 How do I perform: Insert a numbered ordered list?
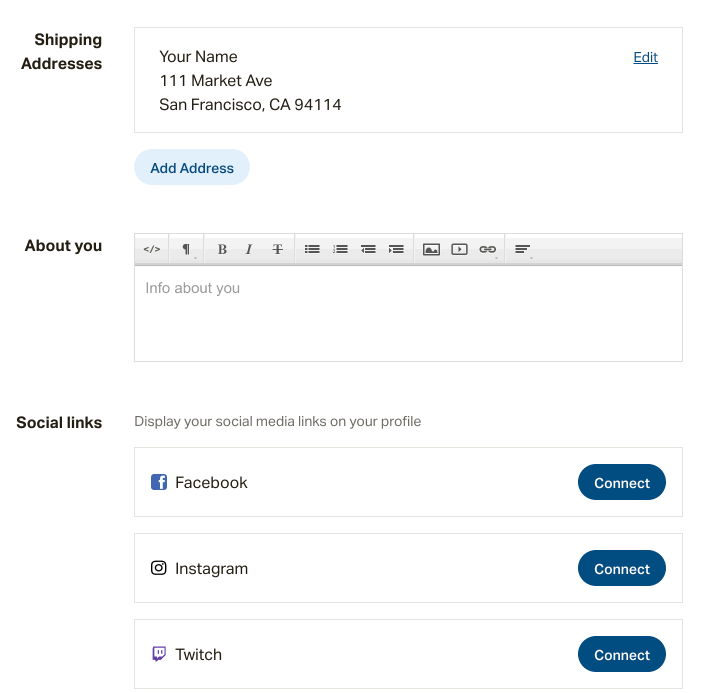[340, 249]
